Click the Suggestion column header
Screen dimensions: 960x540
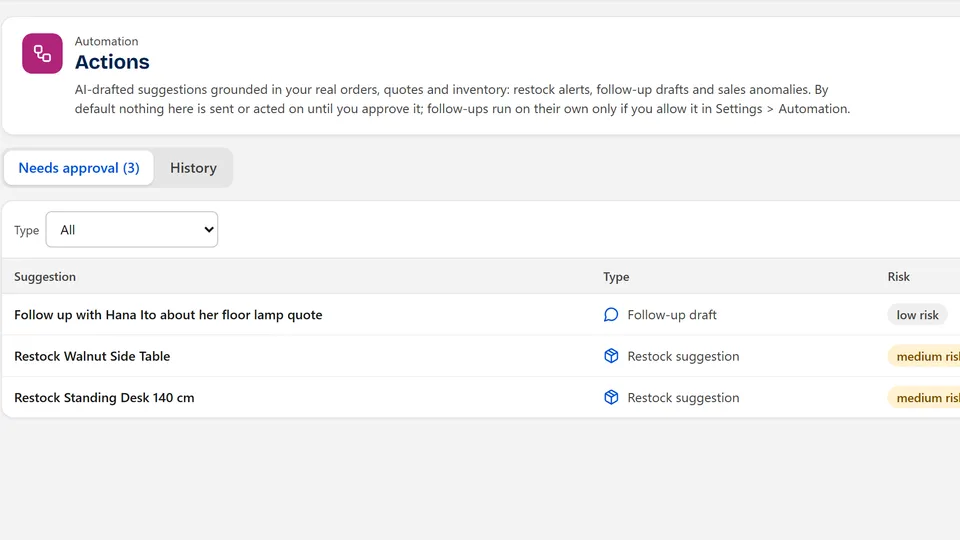(45, 277)
